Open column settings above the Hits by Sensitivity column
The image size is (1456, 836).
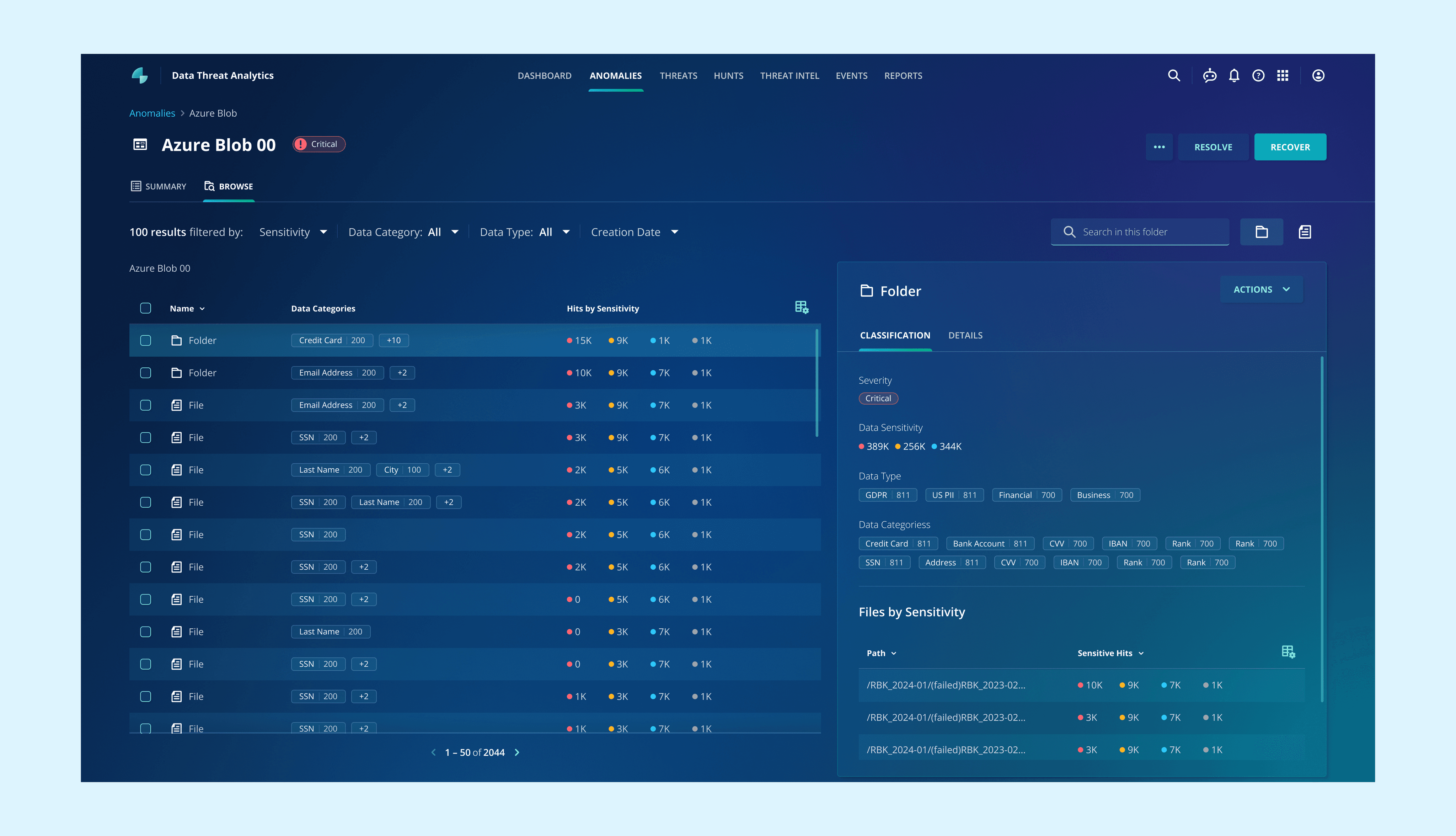801,308
